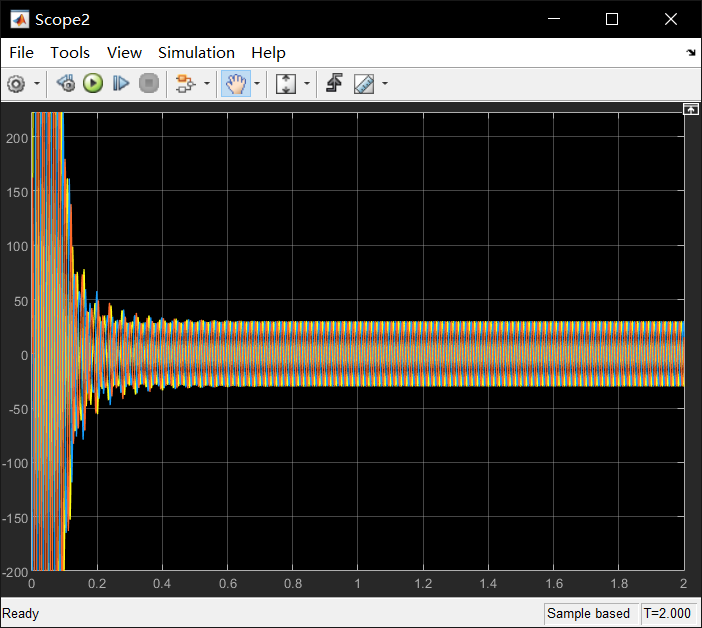Expand the axis scaling dropdown arrow
Screen dimensions: 702x628
pyautogui.click(x=307, y=84)
